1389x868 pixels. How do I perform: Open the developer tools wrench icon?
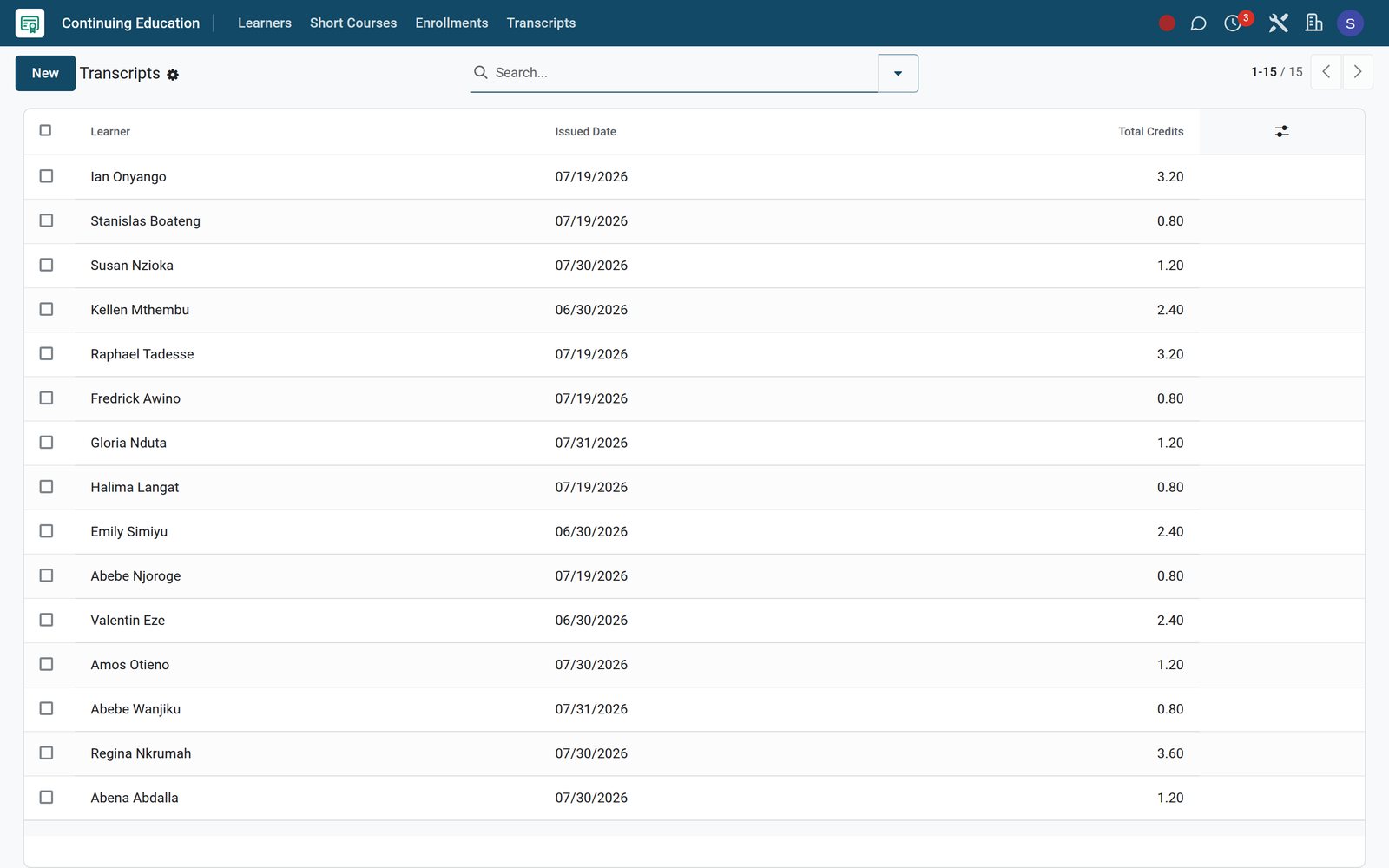(1278, 23)
